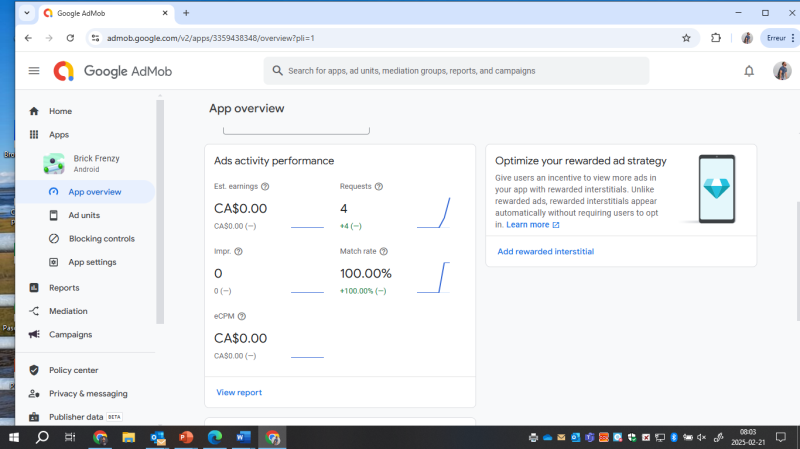Open Windows Start menu
This screenshot has height=449, width=800.
tap(14, 437)
